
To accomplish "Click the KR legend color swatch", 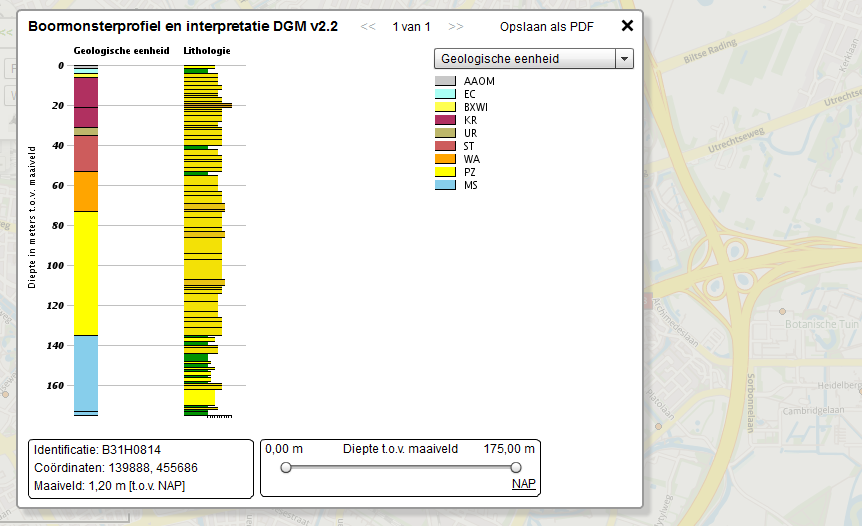I will 445,120.
